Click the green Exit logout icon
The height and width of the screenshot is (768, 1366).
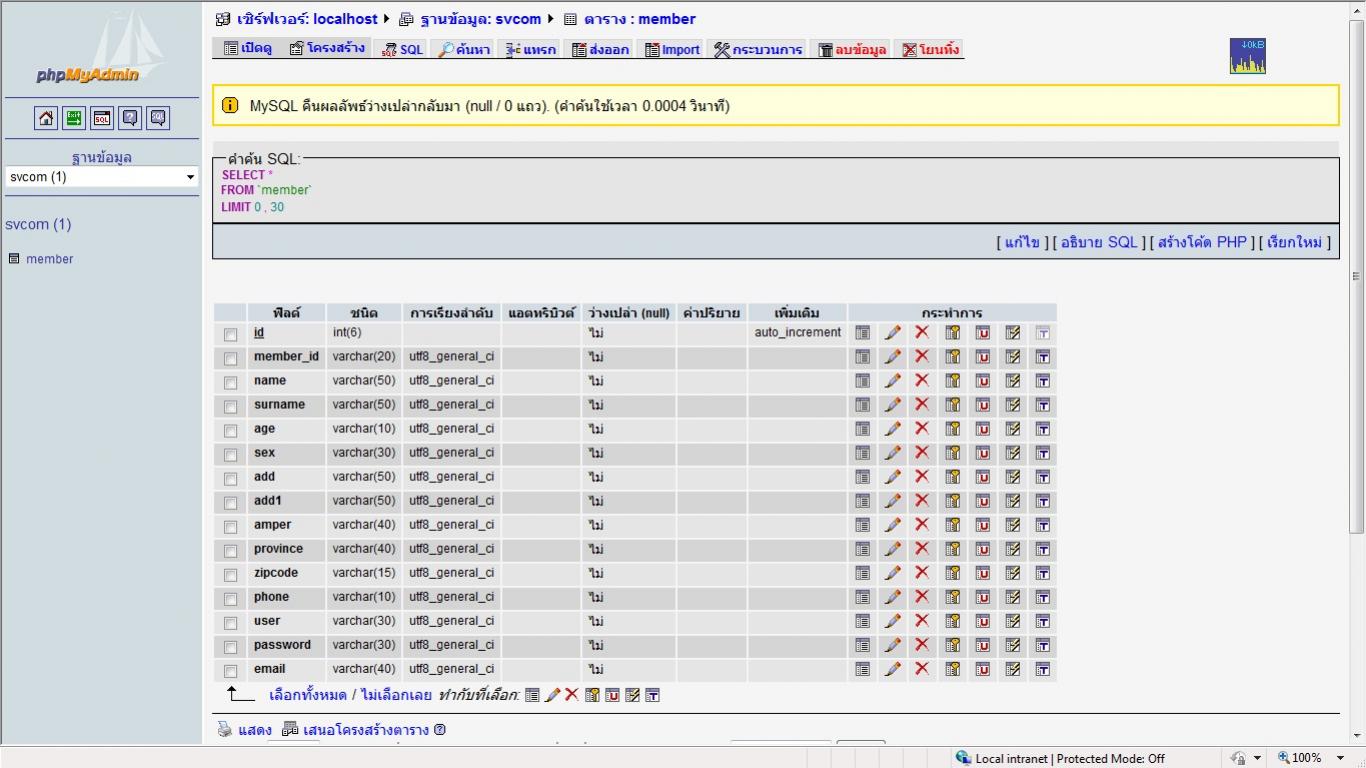[74, 118]
